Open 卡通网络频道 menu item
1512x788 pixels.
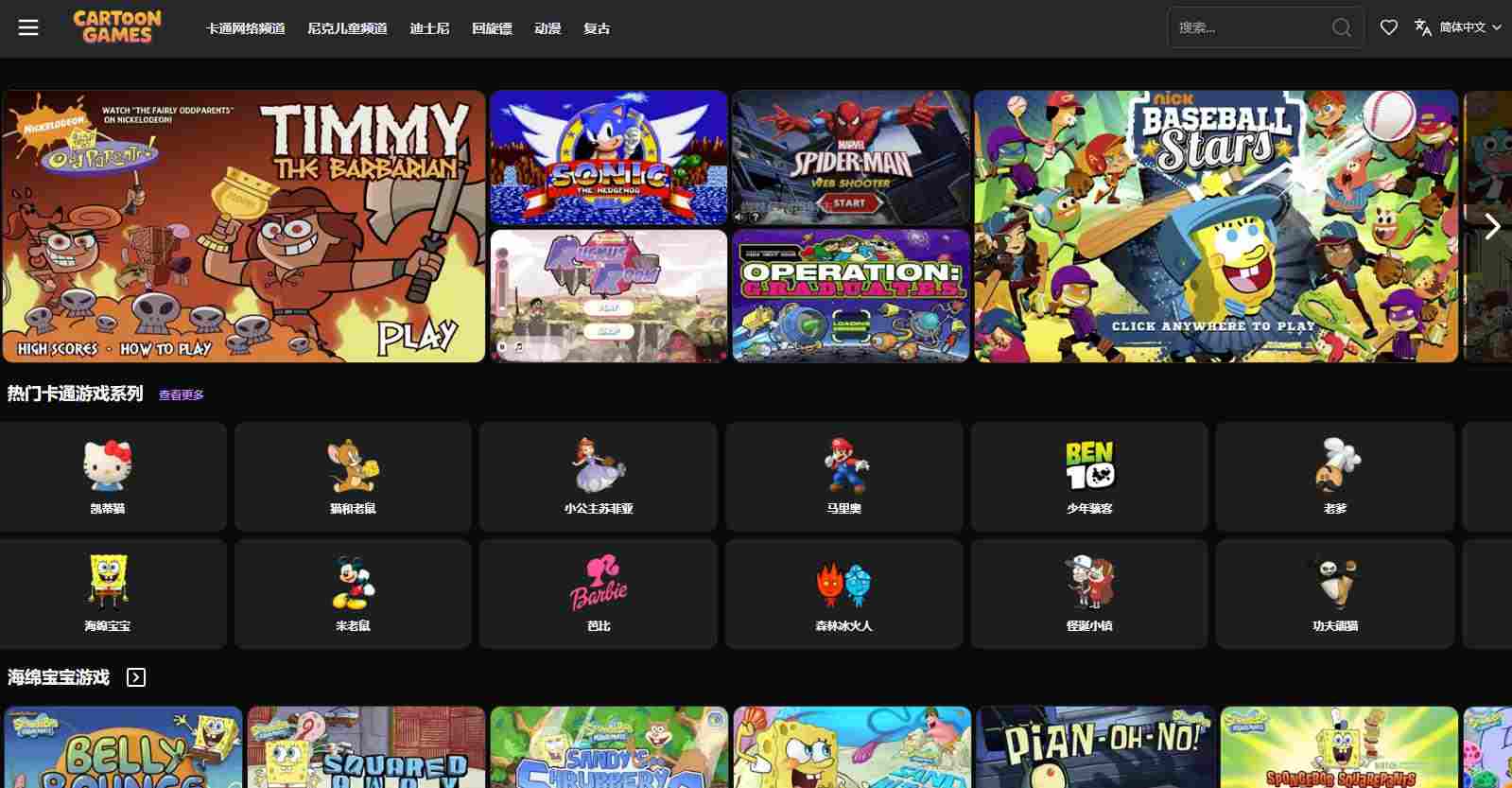tap(246, 28)
